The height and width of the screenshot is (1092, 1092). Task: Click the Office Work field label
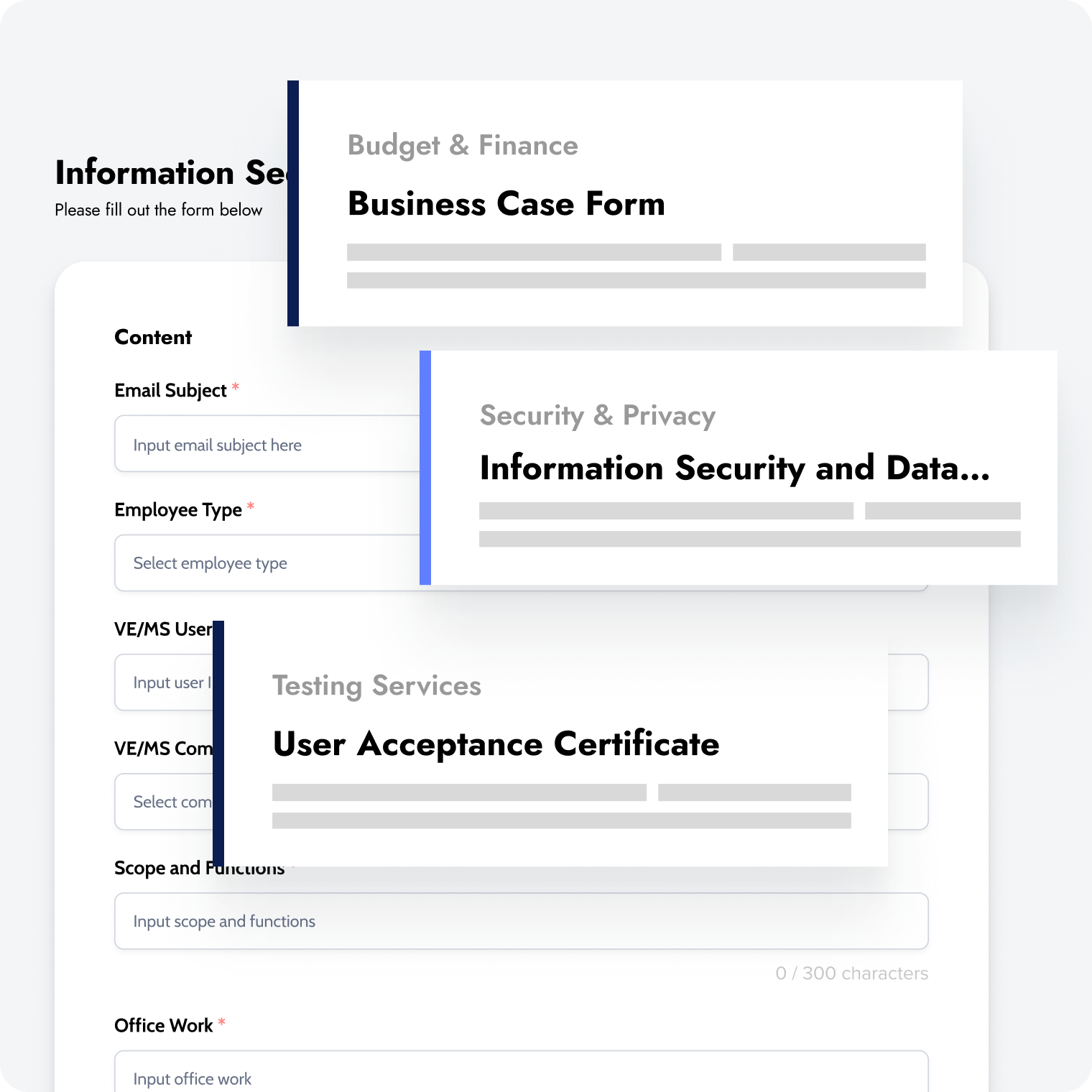[163, 1026]
